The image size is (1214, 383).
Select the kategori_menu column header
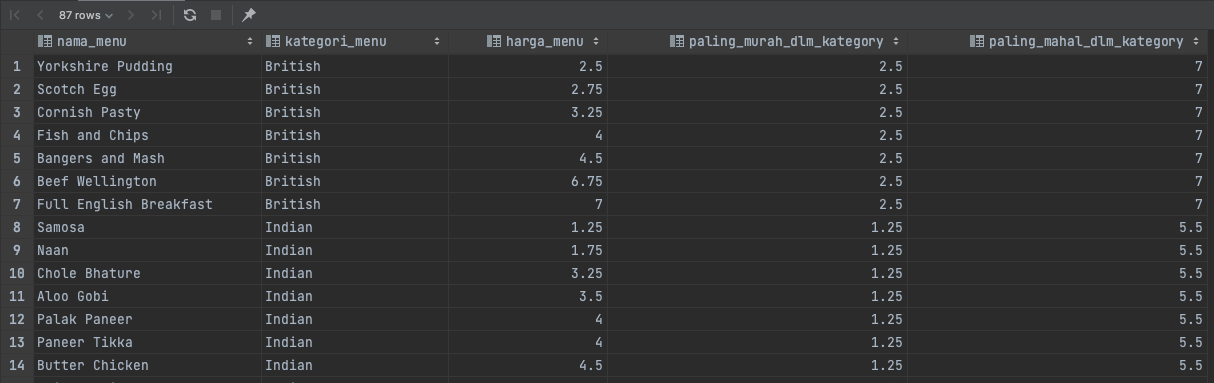354,42
